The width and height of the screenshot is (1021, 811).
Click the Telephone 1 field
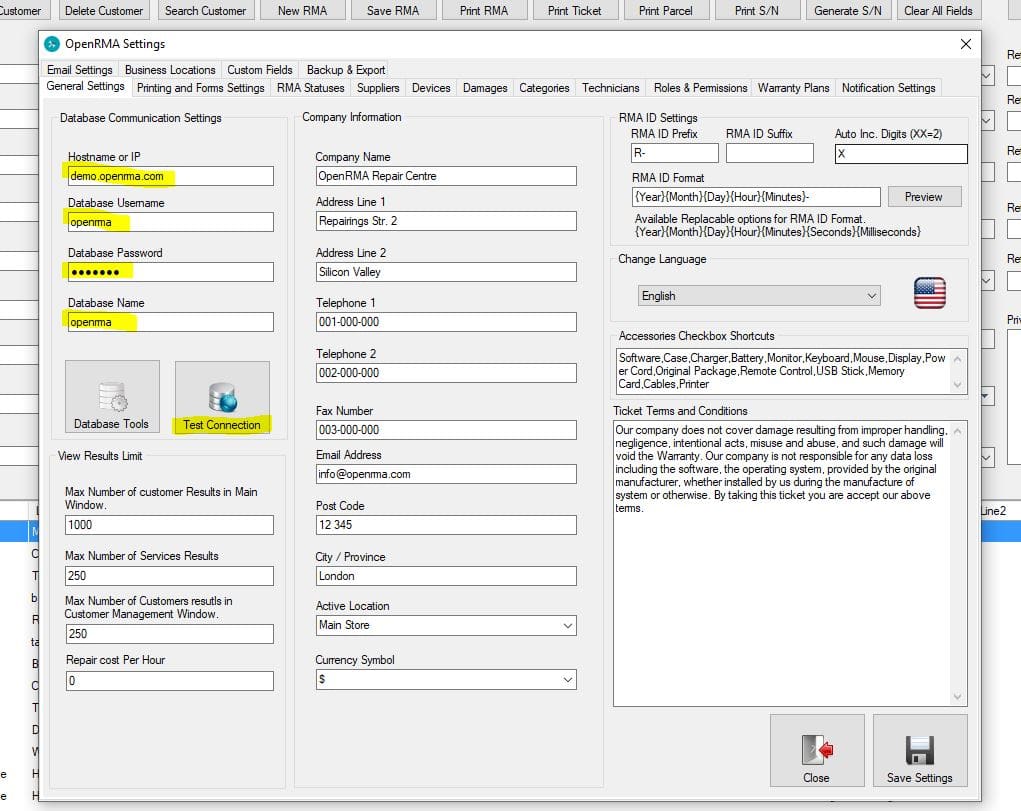coord(446,322)
